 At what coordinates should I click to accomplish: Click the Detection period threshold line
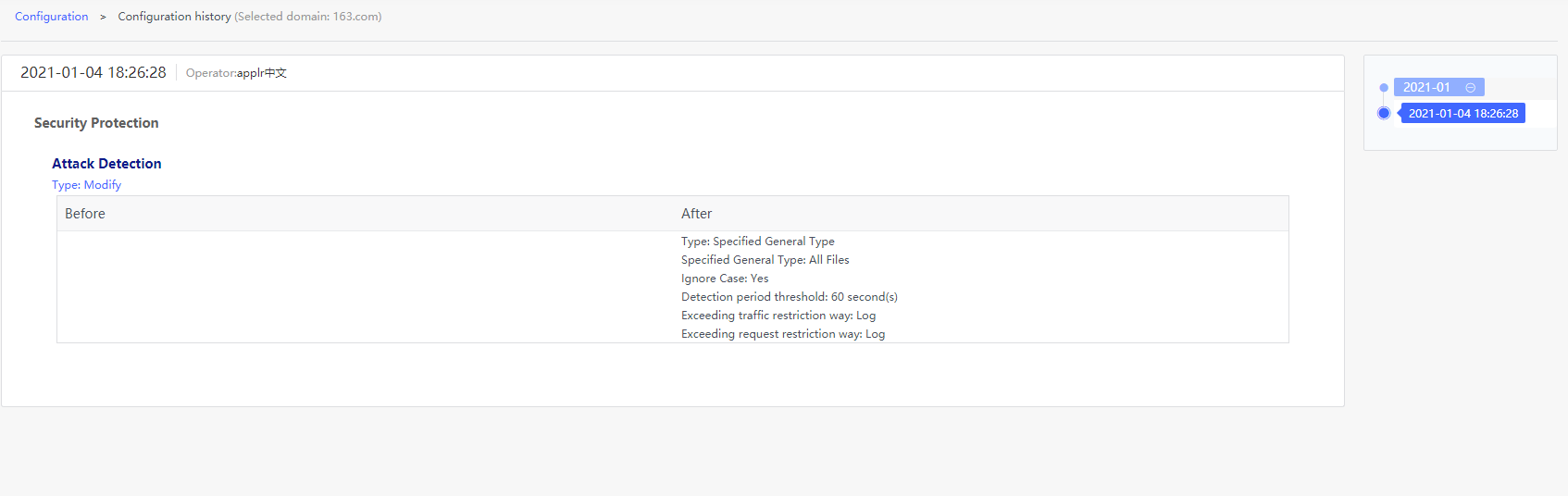[x=789, y=297]
